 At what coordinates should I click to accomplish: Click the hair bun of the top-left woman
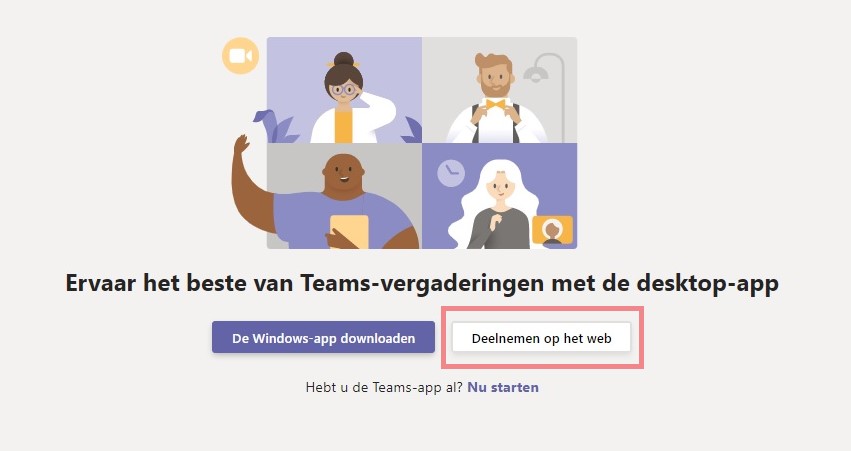pos(343,59)
